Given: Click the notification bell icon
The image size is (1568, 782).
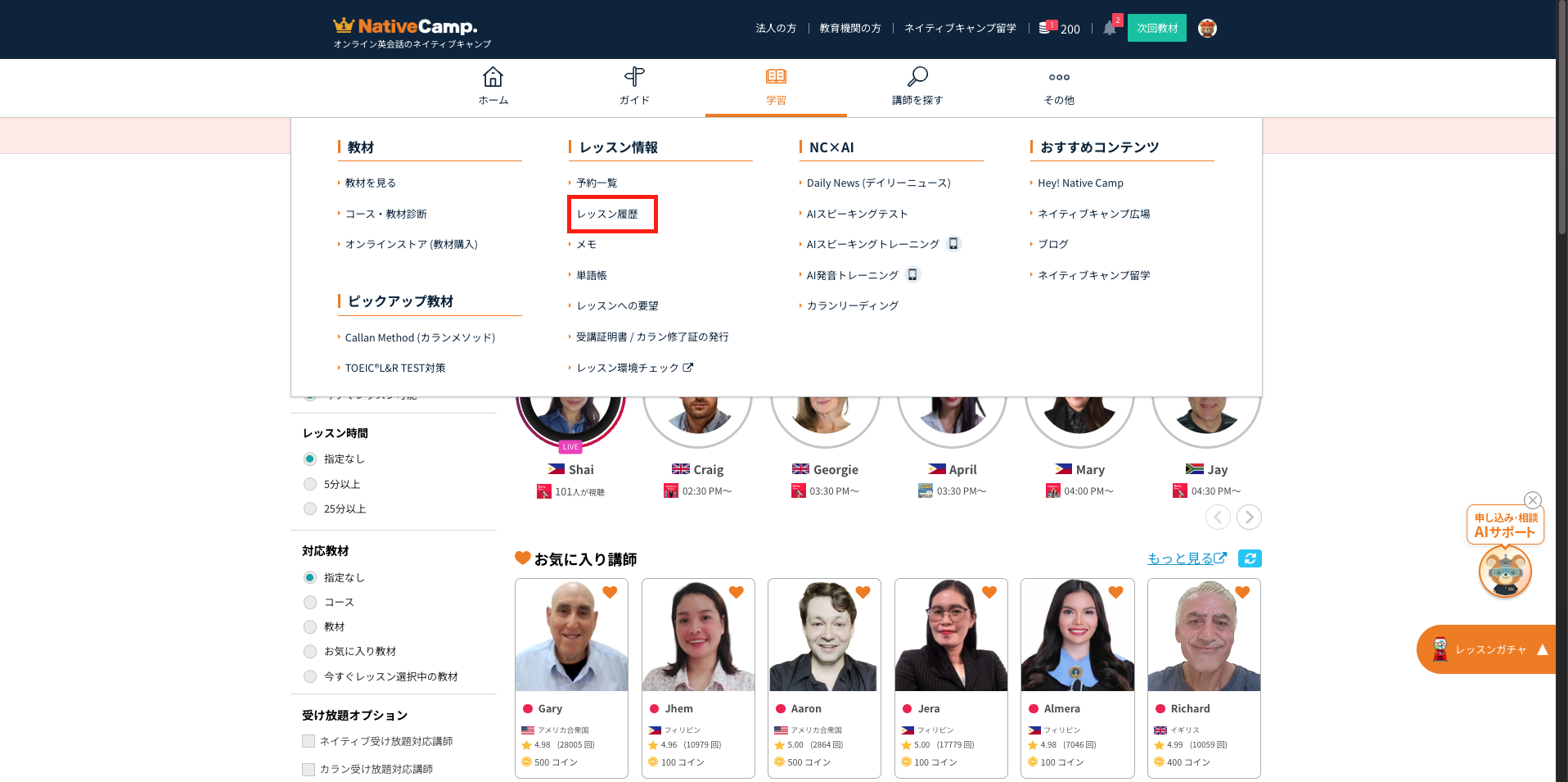Looking at the screenshot, I should pos(1110,29).
